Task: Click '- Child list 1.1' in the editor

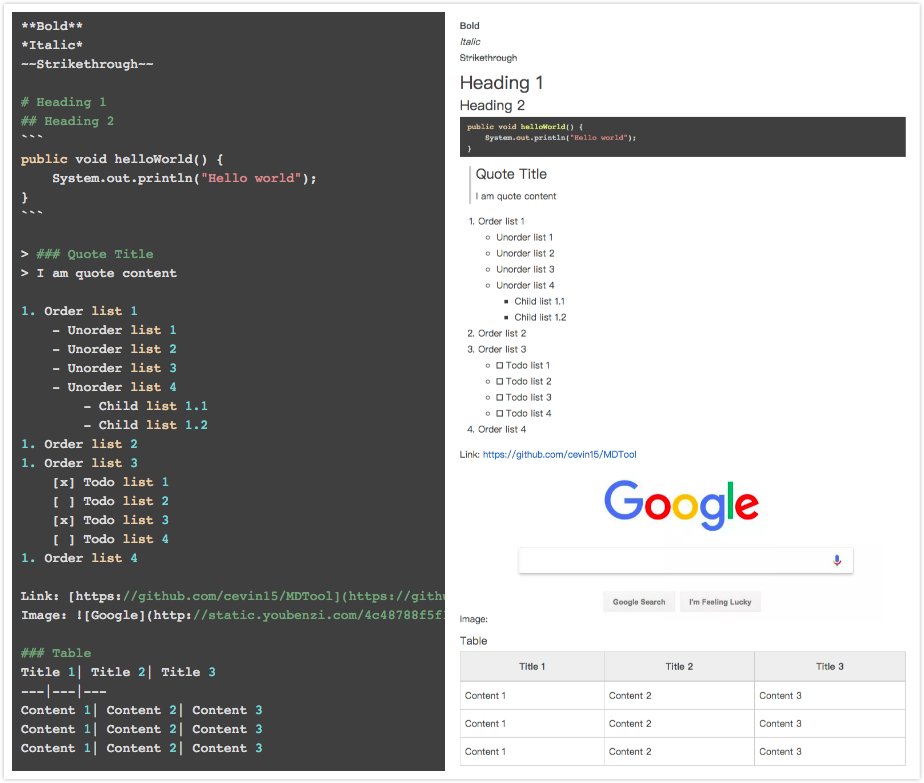Action: (146, 406)
